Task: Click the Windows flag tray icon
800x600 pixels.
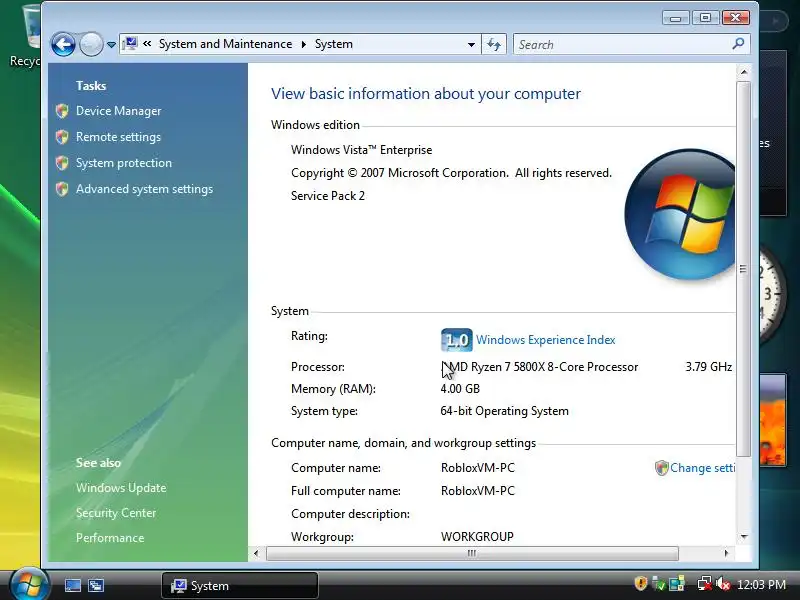Action: pyautogui.click(x=677, y=583)
